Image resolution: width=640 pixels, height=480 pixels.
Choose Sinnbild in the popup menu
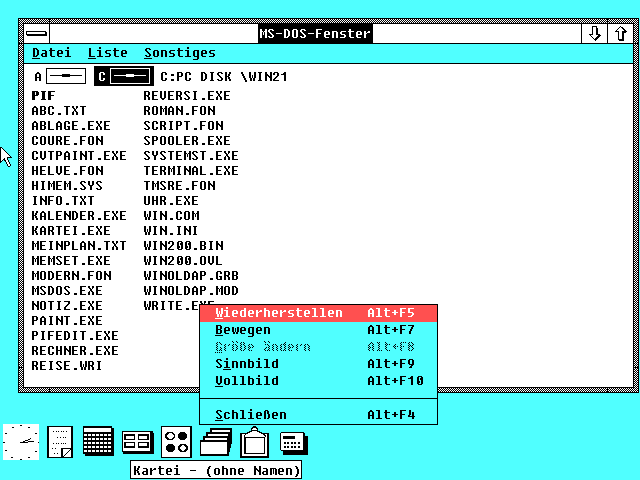[x=318, y=364]
